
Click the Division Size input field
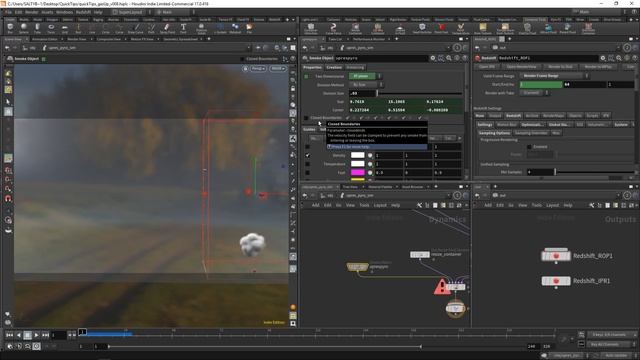pos(362,93)
